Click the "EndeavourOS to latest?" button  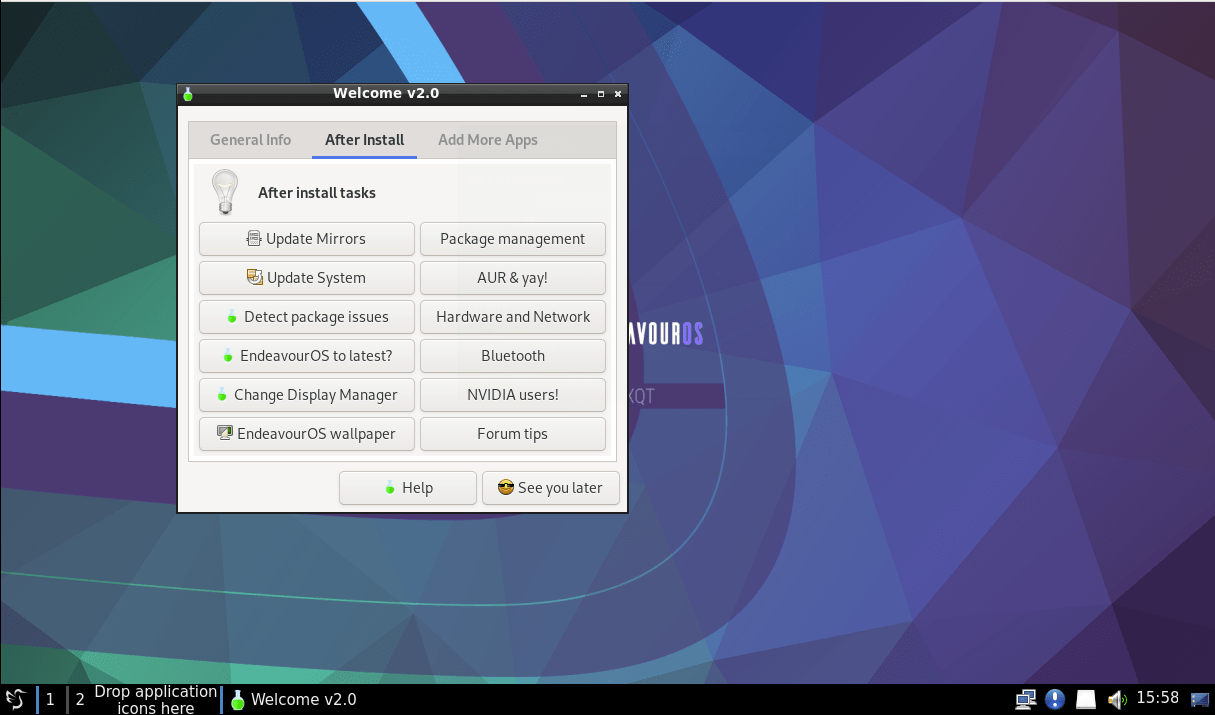click(307, 356)
